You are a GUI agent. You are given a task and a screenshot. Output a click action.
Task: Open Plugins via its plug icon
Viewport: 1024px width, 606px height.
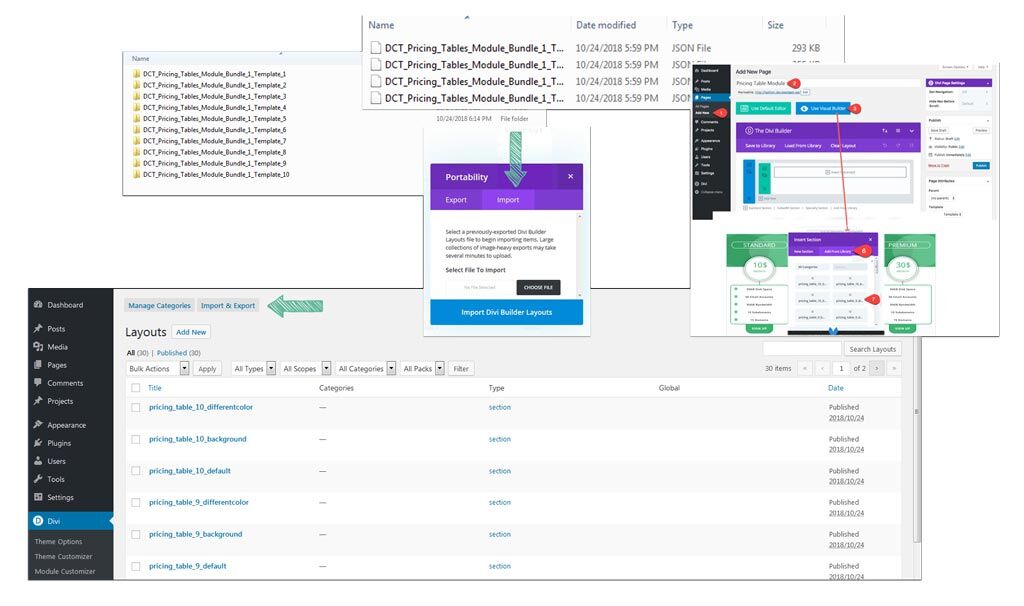click(37, 443)
